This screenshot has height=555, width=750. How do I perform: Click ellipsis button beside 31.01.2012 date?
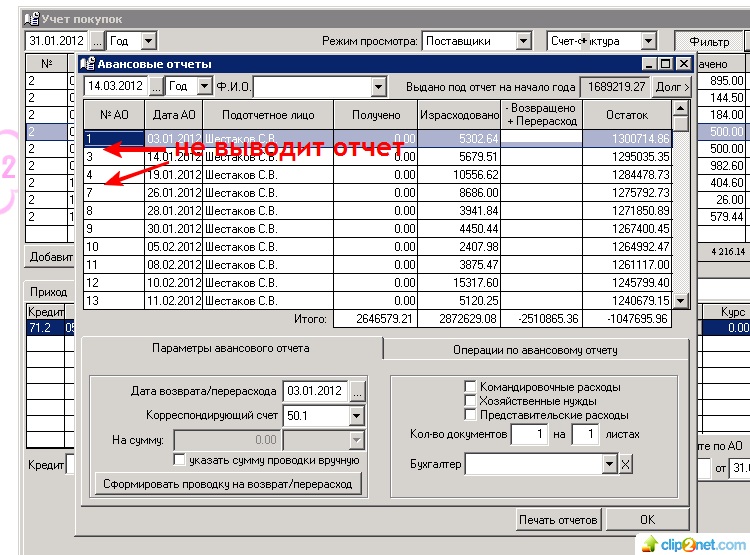click(x=97, y=41)
